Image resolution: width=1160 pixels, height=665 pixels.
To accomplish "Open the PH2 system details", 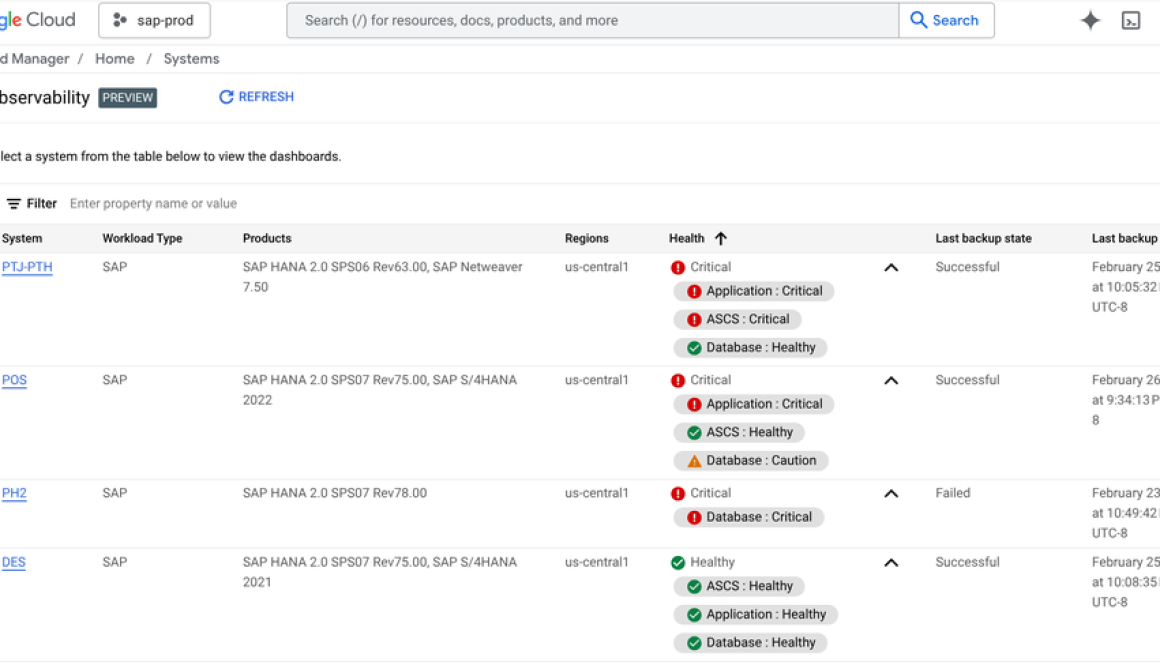I will point(13,493).
